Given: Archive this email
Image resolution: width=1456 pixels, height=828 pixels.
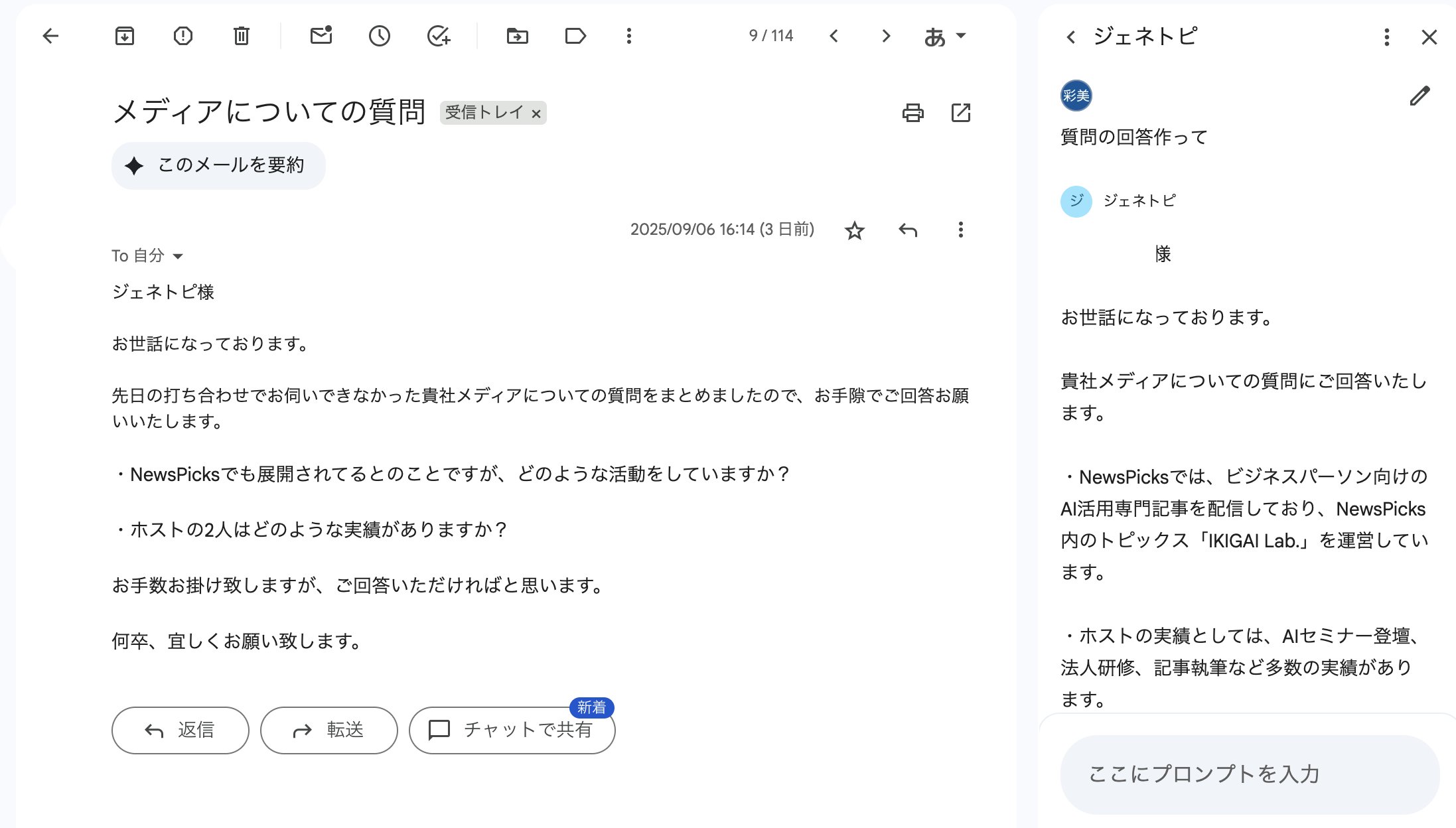Looking at the screenshot, I should coord(125,36).
